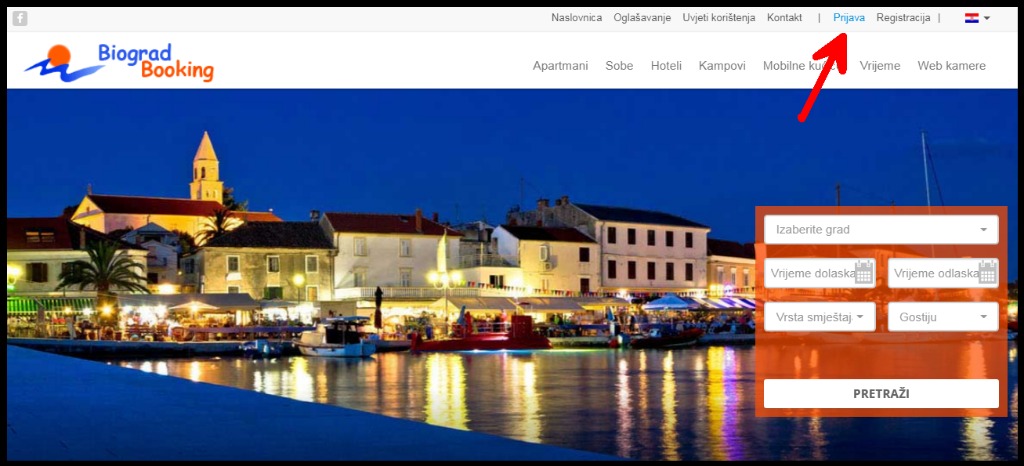Click the Vrijeme dolaska input field

pos(810,272)
